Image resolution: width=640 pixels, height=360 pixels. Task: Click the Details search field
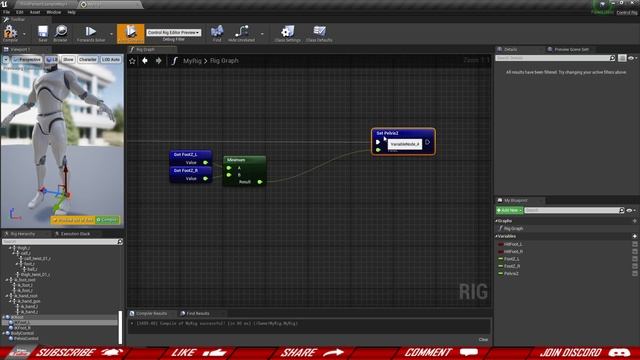click(x=555, y=58)
